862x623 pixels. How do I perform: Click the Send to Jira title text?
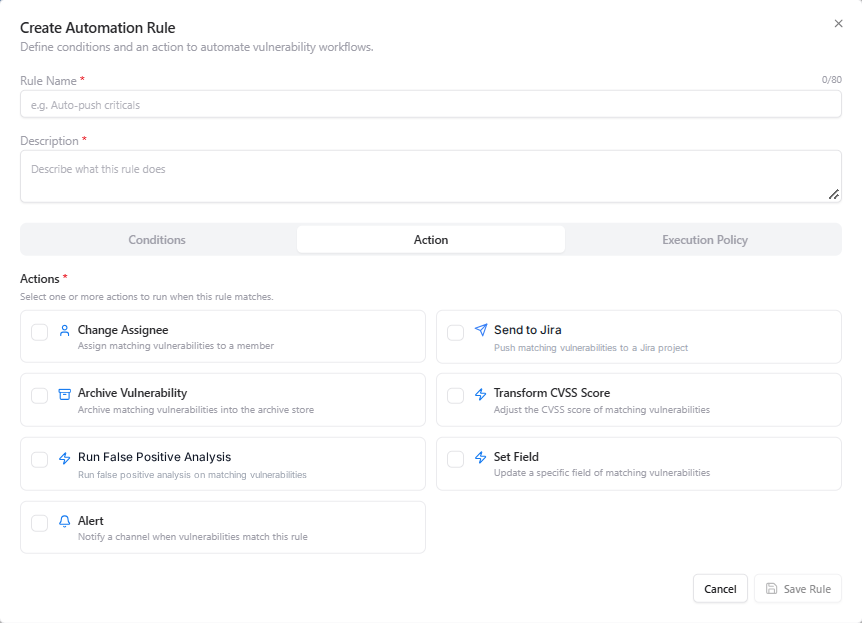pos(528,330)
